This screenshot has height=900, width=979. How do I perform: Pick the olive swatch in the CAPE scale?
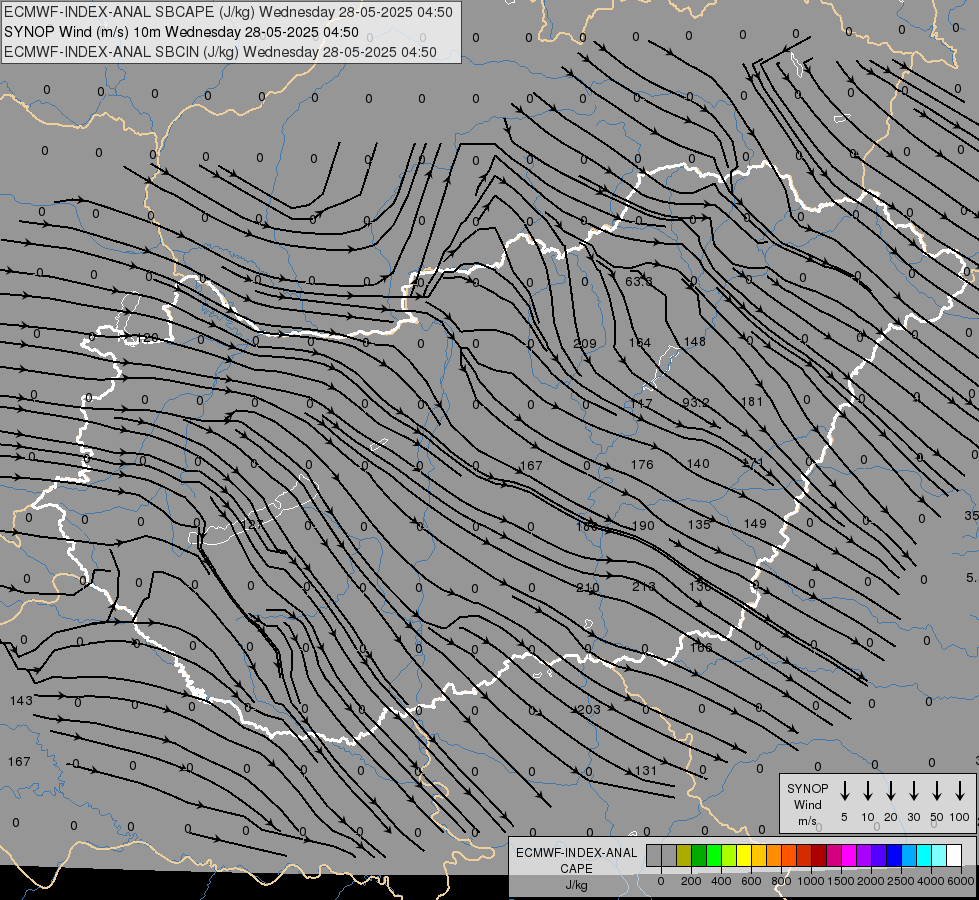[684, 856]
